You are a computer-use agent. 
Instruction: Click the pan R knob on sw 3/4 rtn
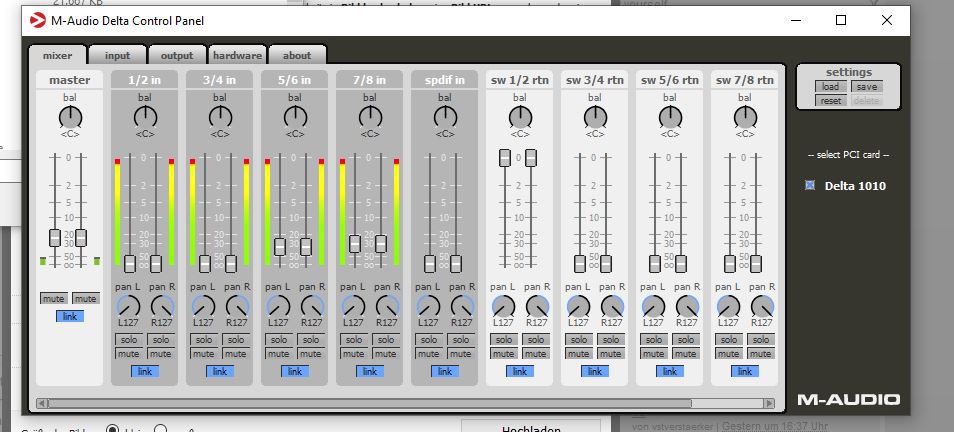(612, 307)
